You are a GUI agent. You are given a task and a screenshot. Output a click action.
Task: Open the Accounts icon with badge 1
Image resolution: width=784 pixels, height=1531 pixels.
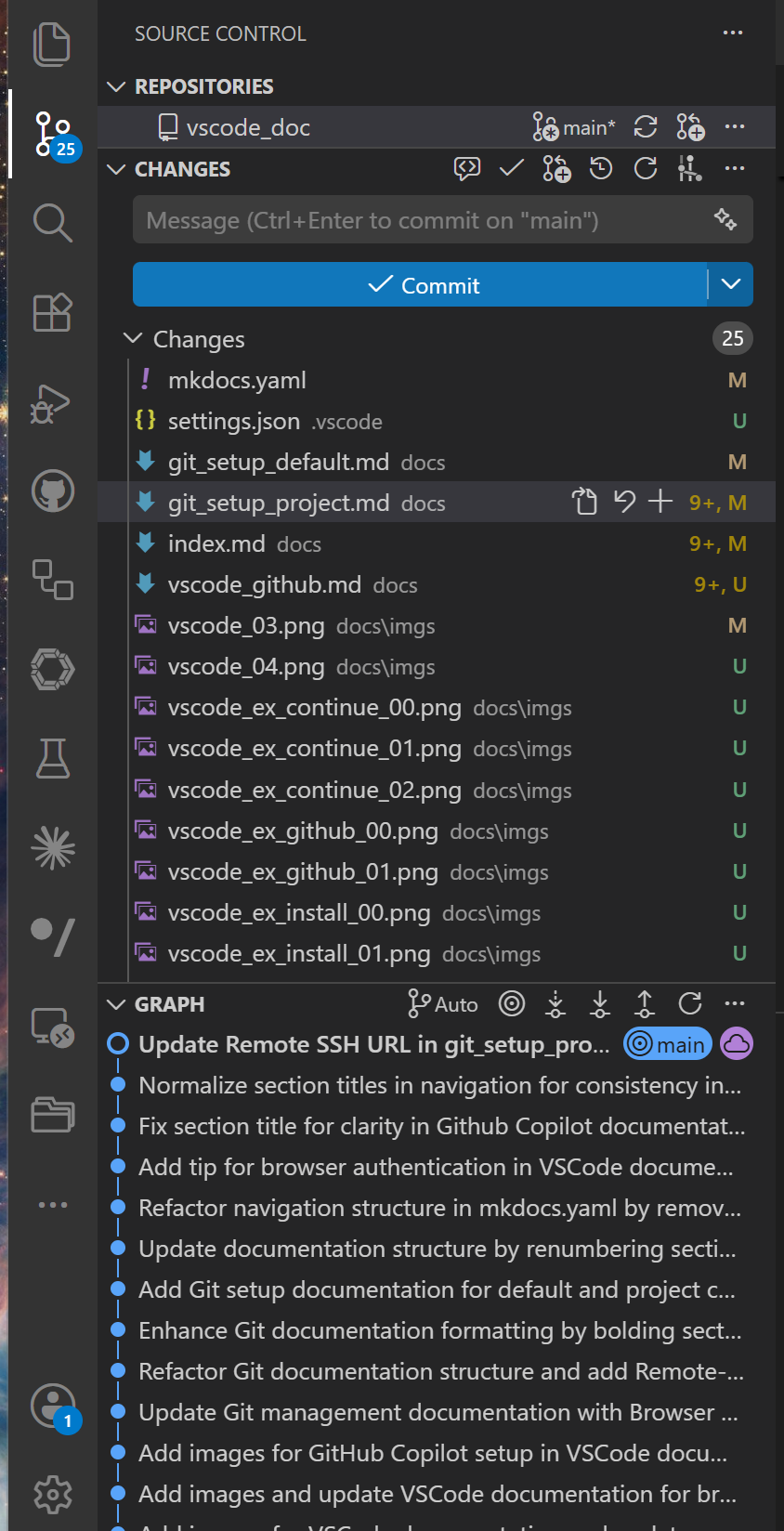tap(54, 1407)
